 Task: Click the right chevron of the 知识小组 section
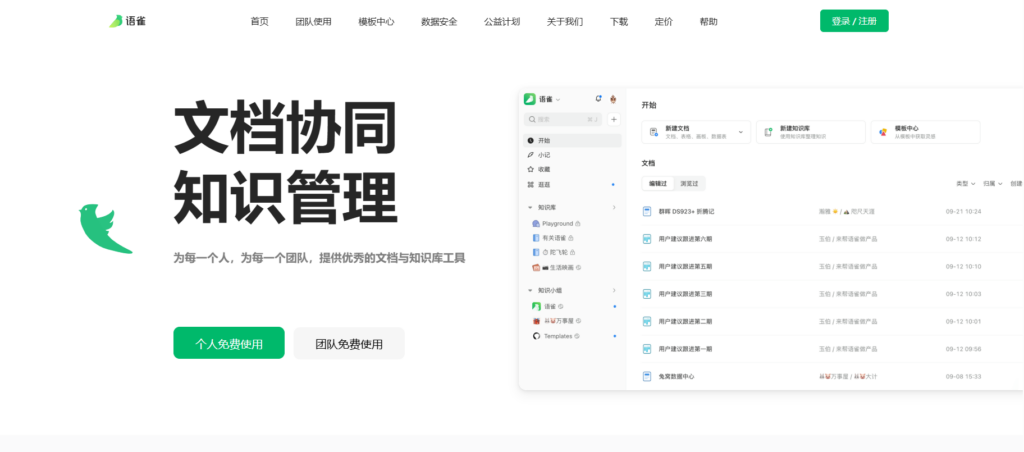click(x=614, y=290)
